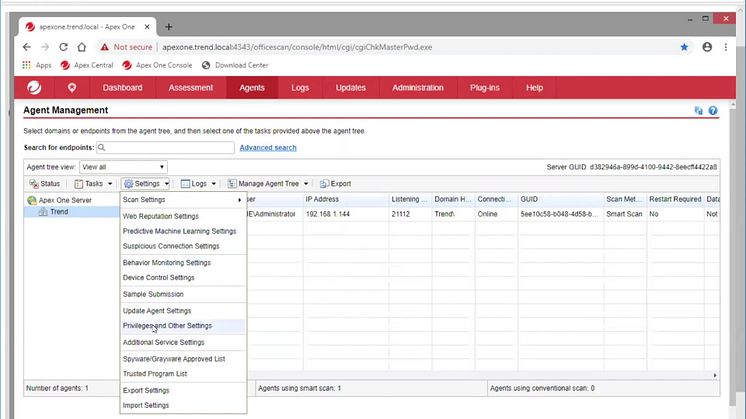Open the Agent tree view dropdown
Image resolution: width=746 pixels, height=419 pixels.
pos(124,167)
